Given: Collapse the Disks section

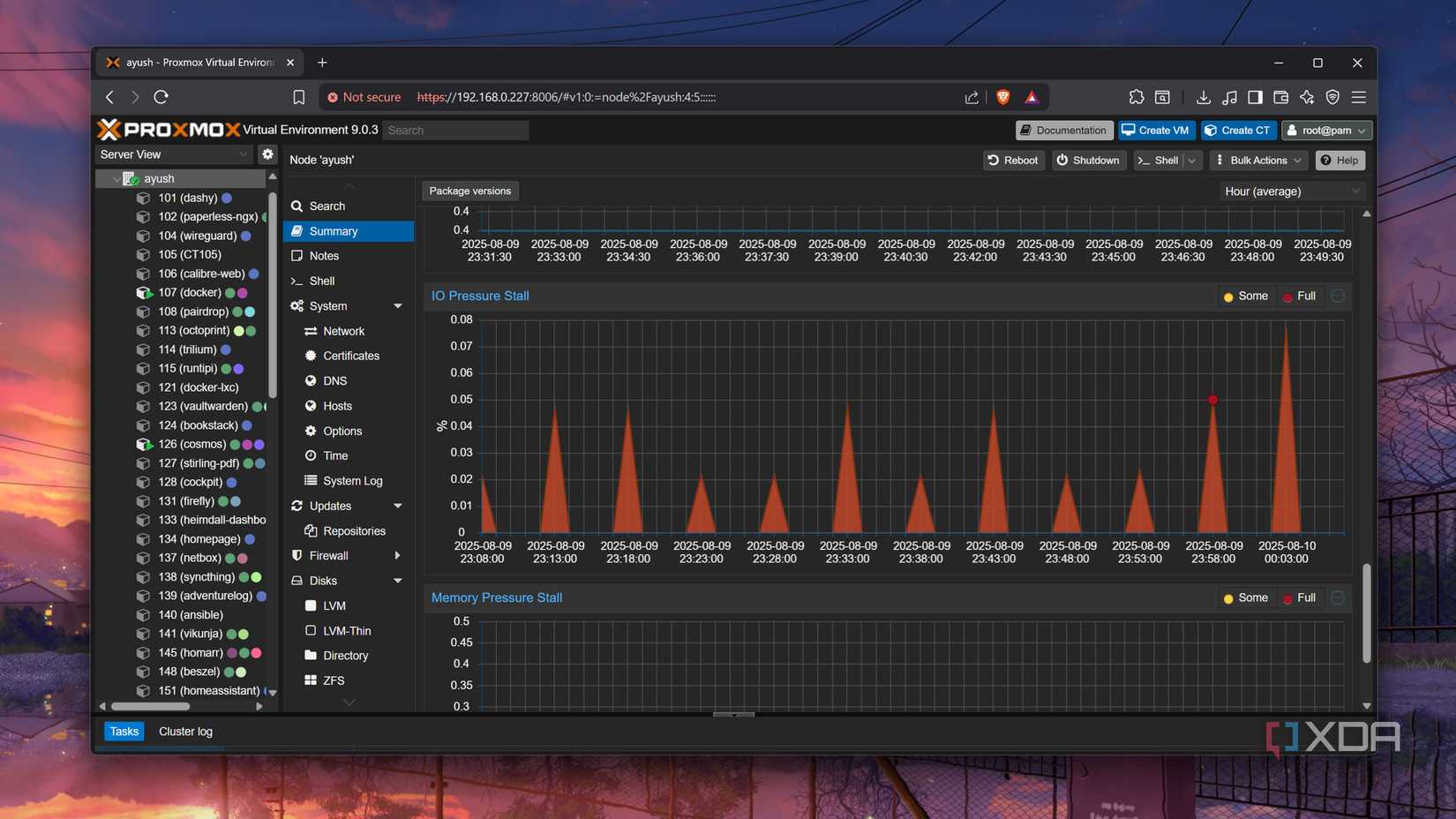Looking at the screenshot, I should point(396,580).
